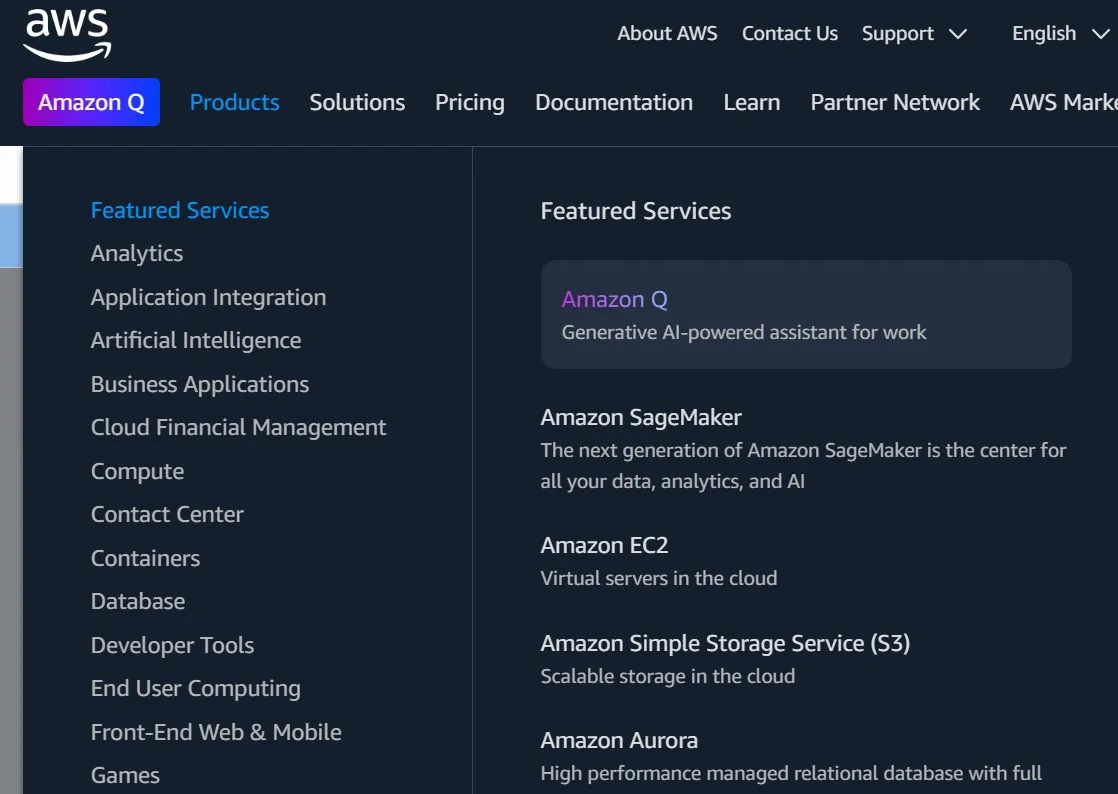
Task: Click the Amazon SageMaker link
Action: tap(641, 417)
